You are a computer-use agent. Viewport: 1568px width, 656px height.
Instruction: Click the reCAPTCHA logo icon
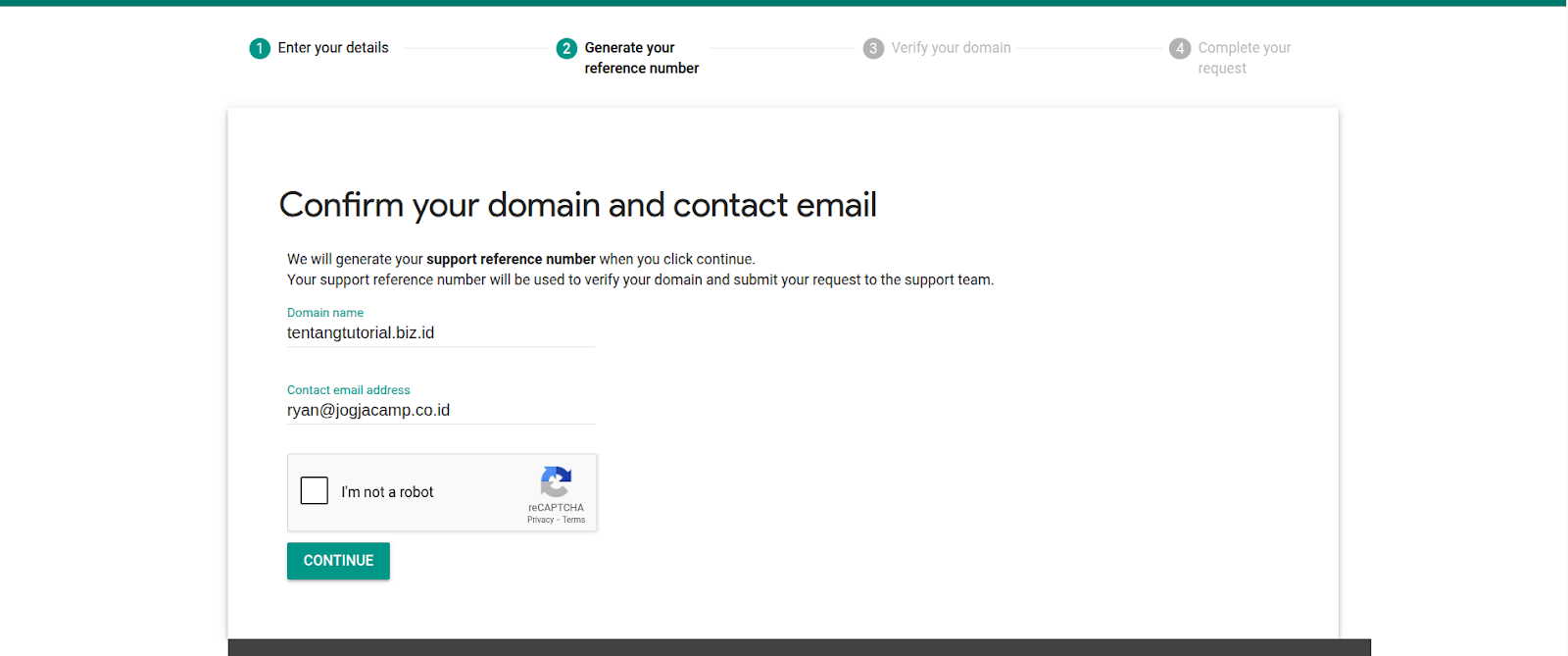tap(556, 481)
